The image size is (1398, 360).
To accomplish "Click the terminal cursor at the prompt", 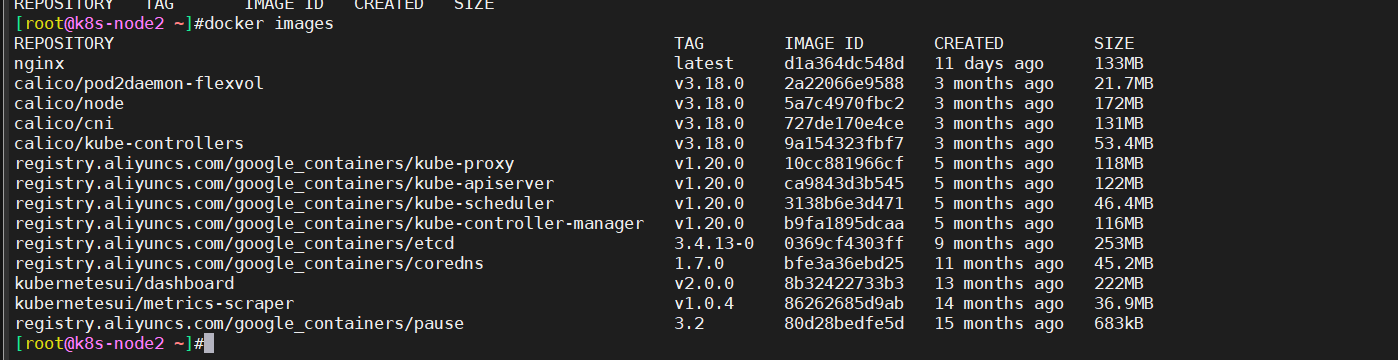I will click(209, 344).
